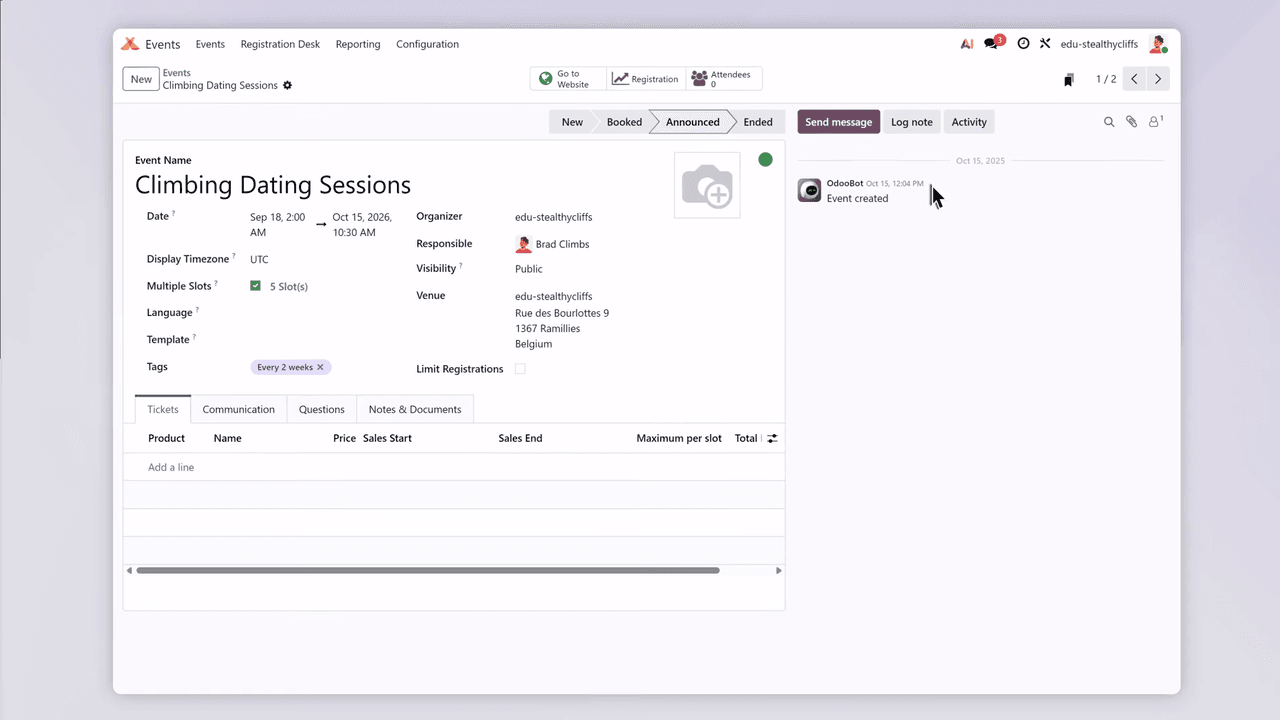Open the conversations chat icon with notifications
1280x720 pixels.
pyautogui.click(x=992, y=44)
